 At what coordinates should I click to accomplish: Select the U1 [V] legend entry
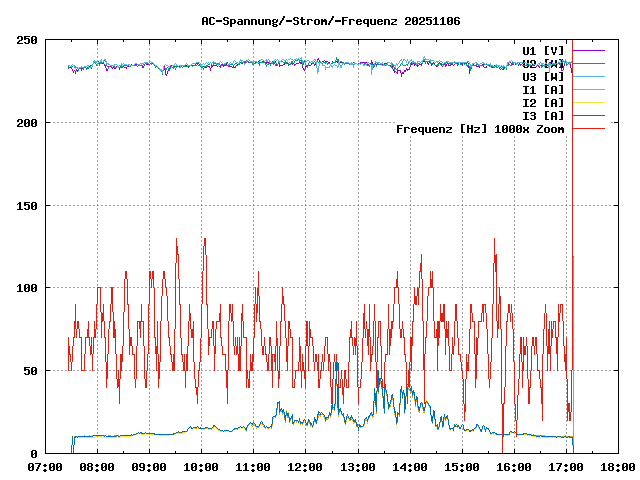(543, 50)
